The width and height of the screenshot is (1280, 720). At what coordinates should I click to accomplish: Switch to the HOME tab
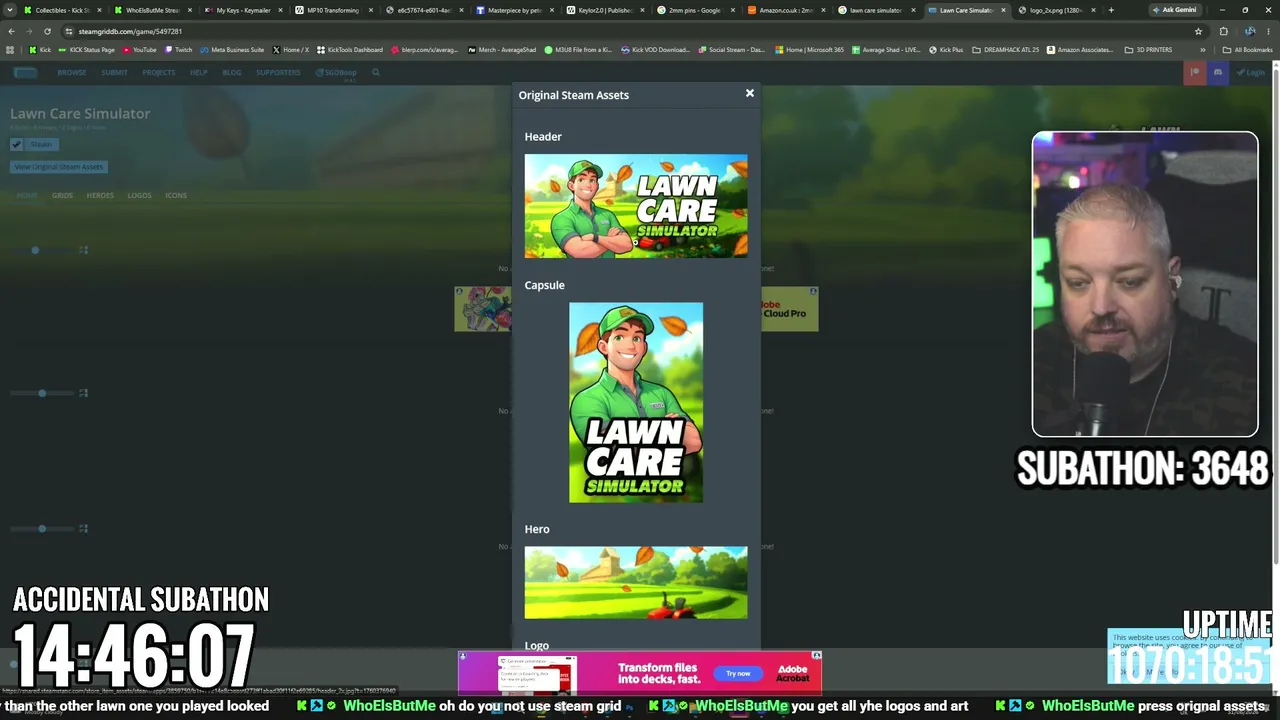[x=27, y=195]
